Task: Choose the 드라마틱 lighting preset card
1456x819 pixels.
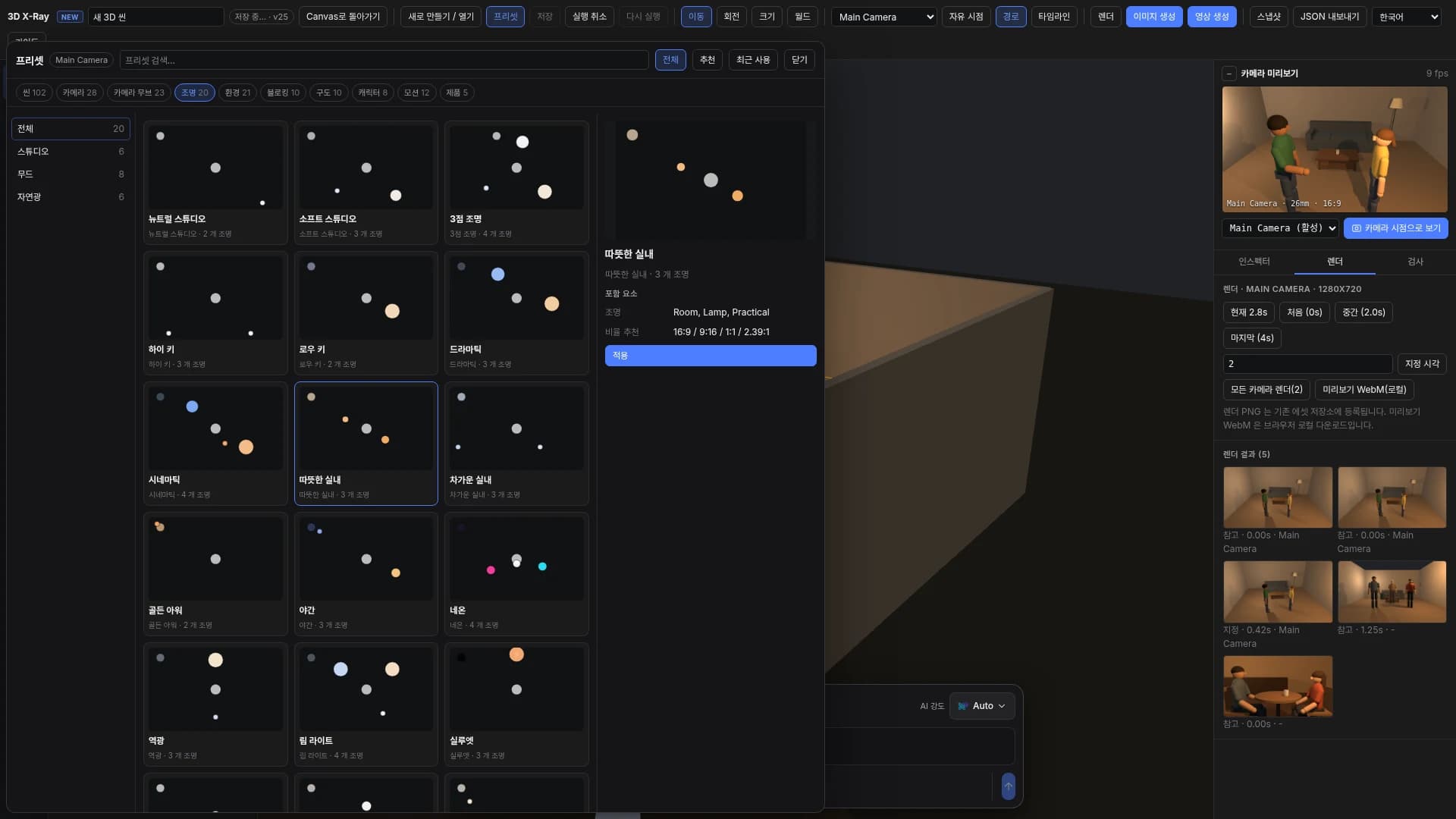Action: point(516,313)
